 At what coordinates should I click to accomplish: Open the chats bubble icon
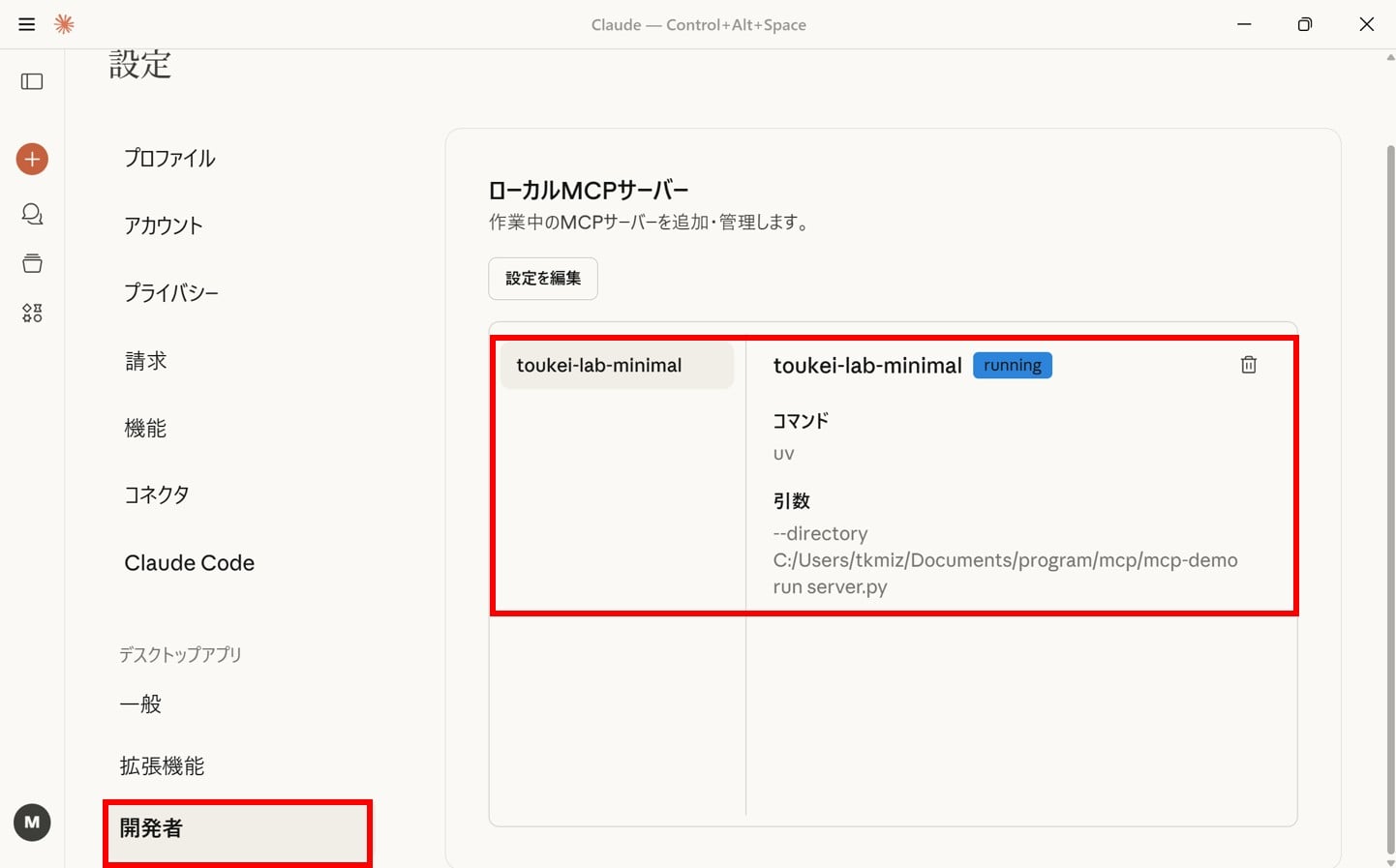pos(32,214)
